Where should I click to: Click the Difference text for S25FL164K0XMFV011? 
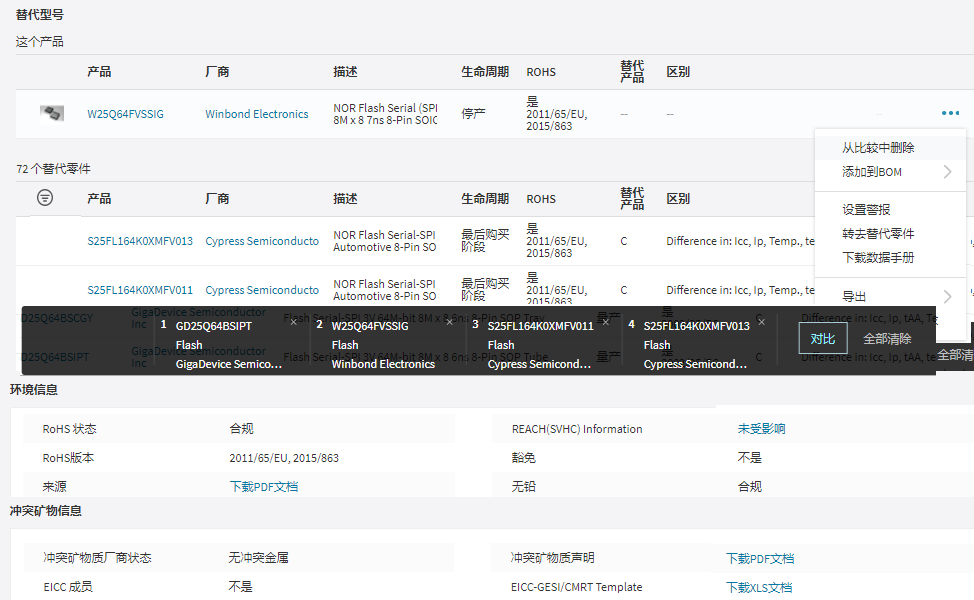tap(740, 290)
